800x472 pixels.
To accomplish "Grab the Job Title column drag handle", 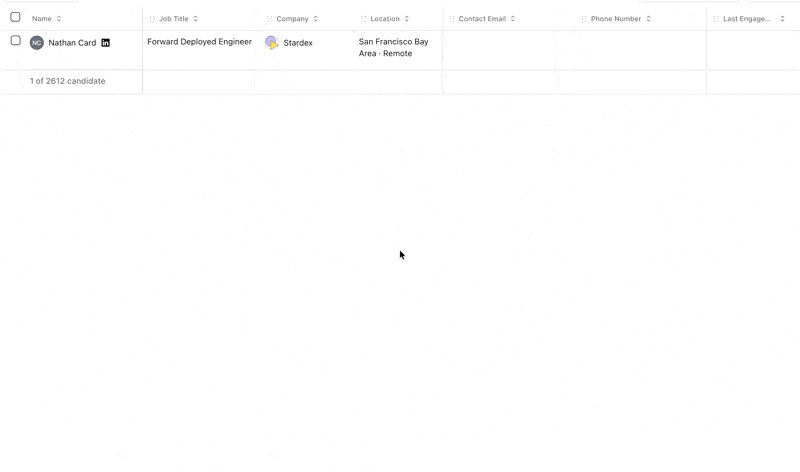I will [x=152, y=19].
